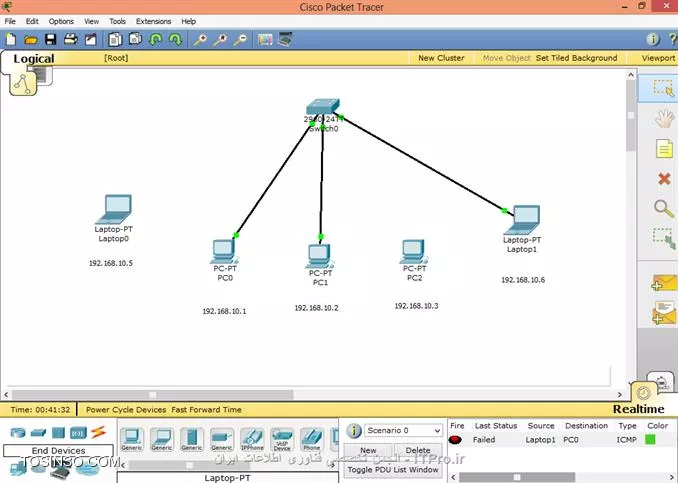The height and width of the screenshot is (483, 678).
Task: Click Fast Forward Time
Action: click(x=206, y=409)
